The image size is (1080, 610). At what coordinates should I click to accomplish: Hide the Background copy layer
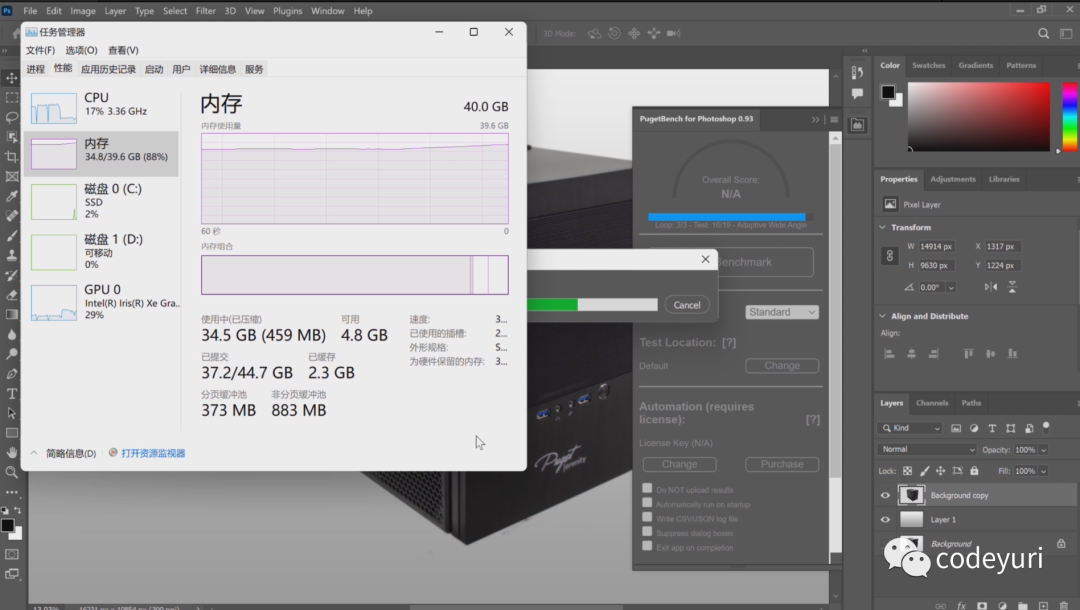point(885,495)
